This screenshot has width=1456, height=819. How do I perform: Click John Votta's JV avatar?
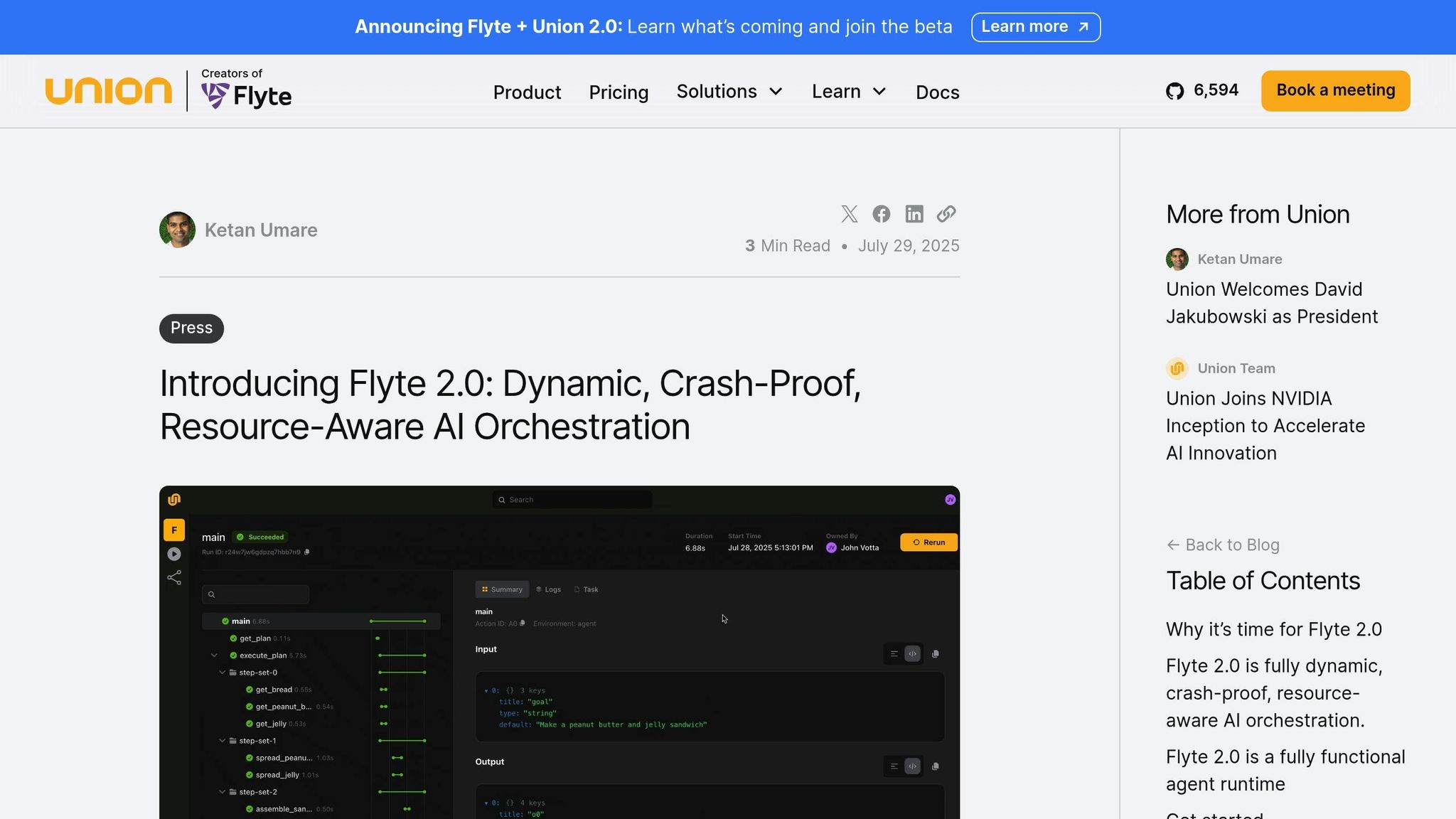pyautogui.click(x=830, y=547)
